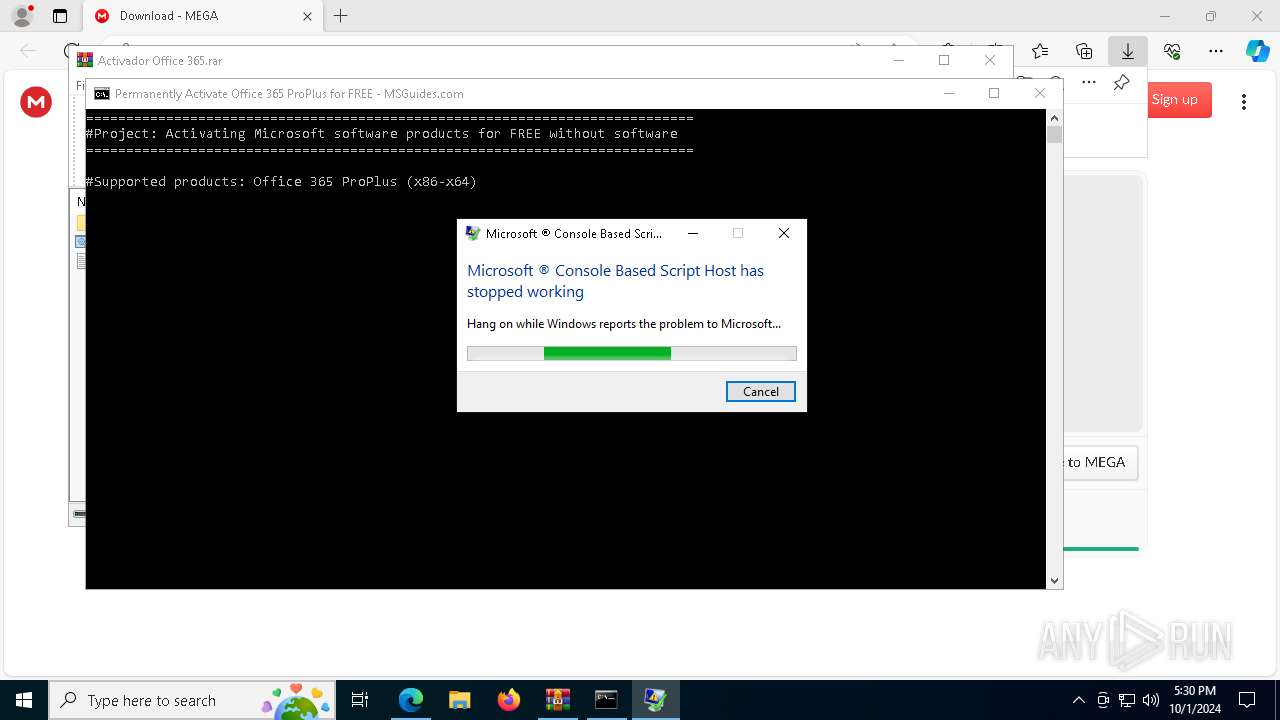Open volume control in system tray
Image resolution: width=1280 pixels, height=720 pixels.
(x=1151, y=700)
